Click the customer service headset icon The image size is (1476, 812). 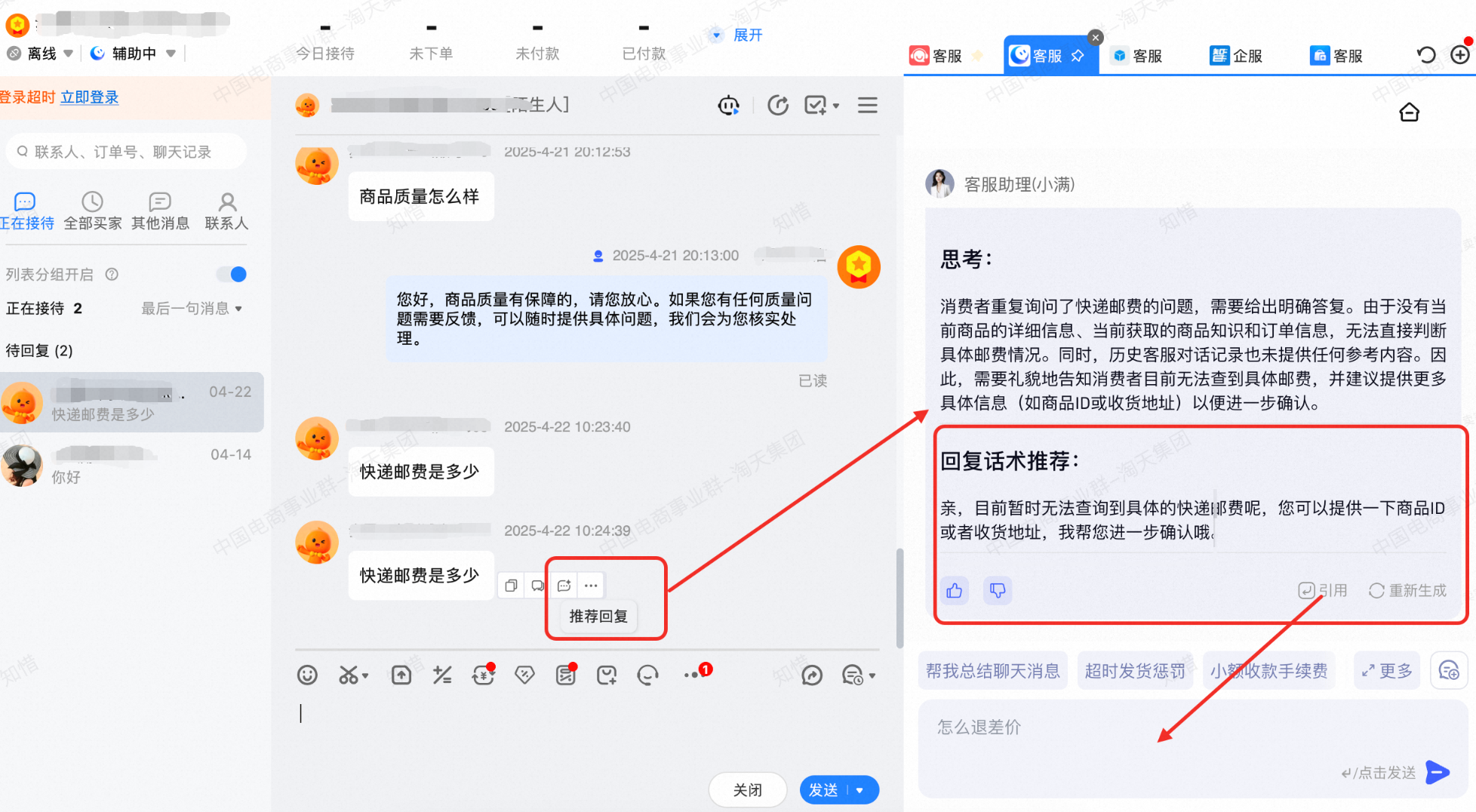click(647, 675)
